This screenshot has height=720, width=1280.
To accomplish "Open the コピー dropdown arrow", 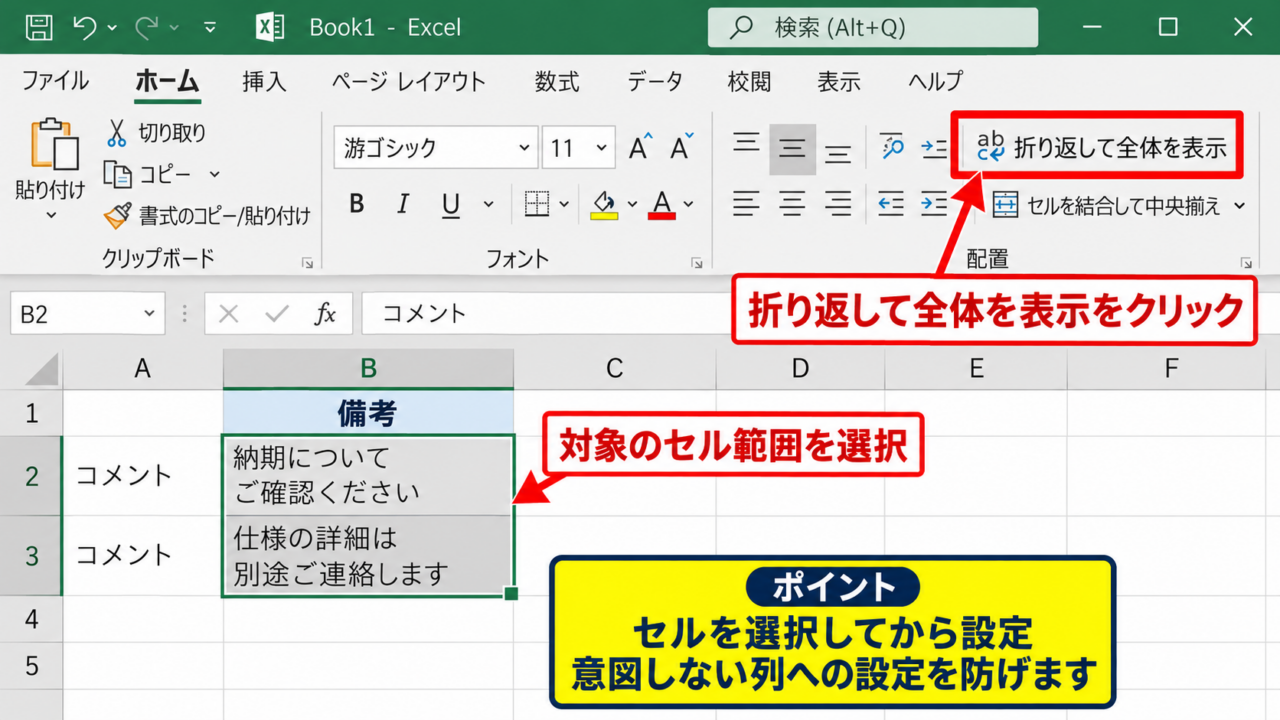I will tap(214, 175).
